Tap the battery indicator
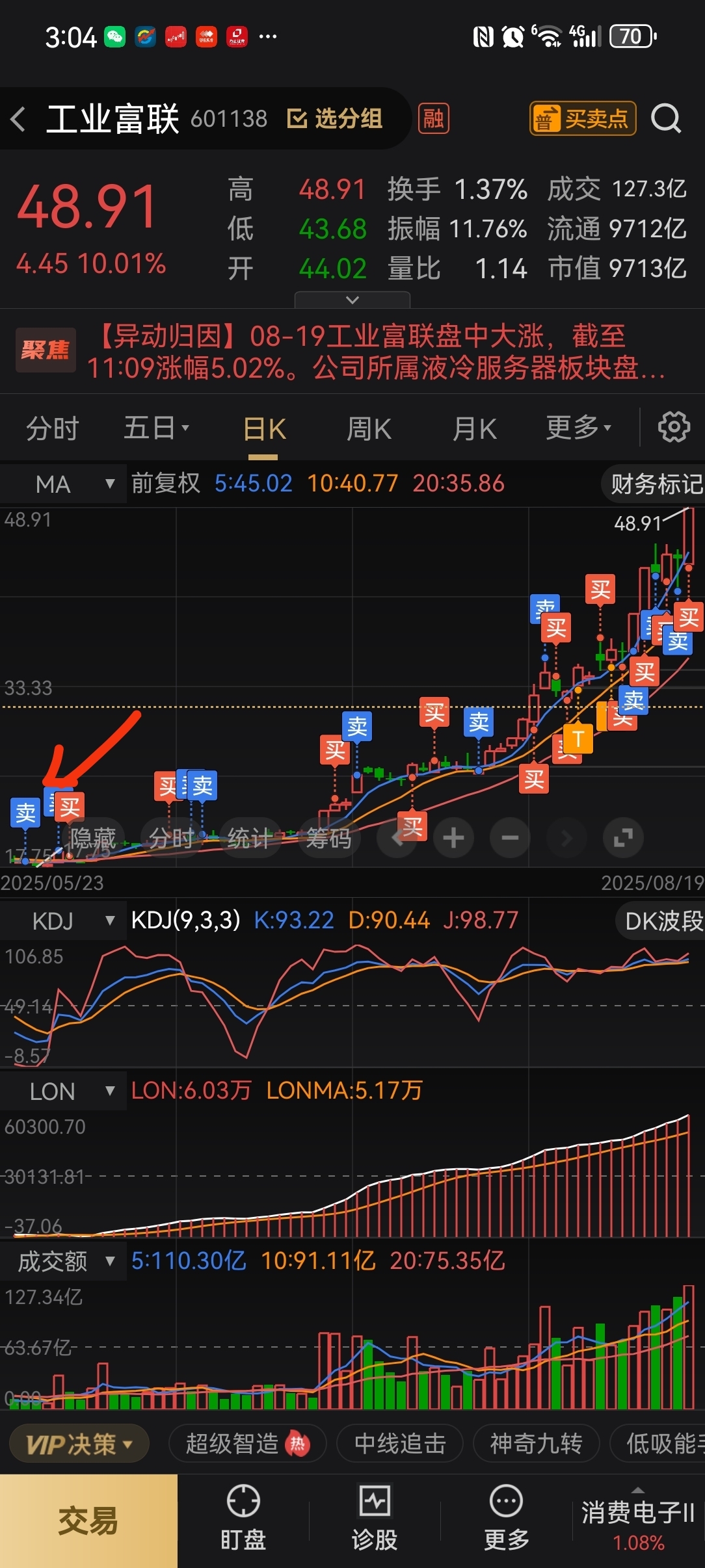 [x=633, y=37]
